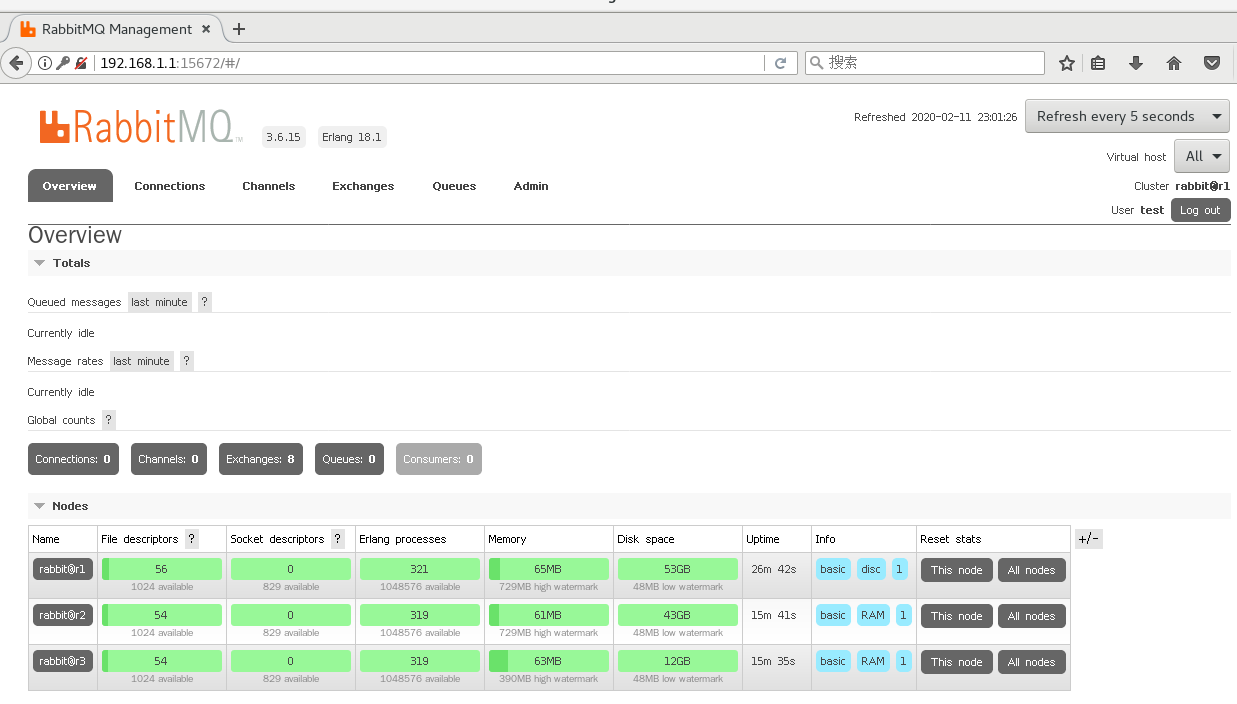The width and height of the screenshot is (1237, 704).
Task: Click the 3.6.15 version label
Action: 283,137
